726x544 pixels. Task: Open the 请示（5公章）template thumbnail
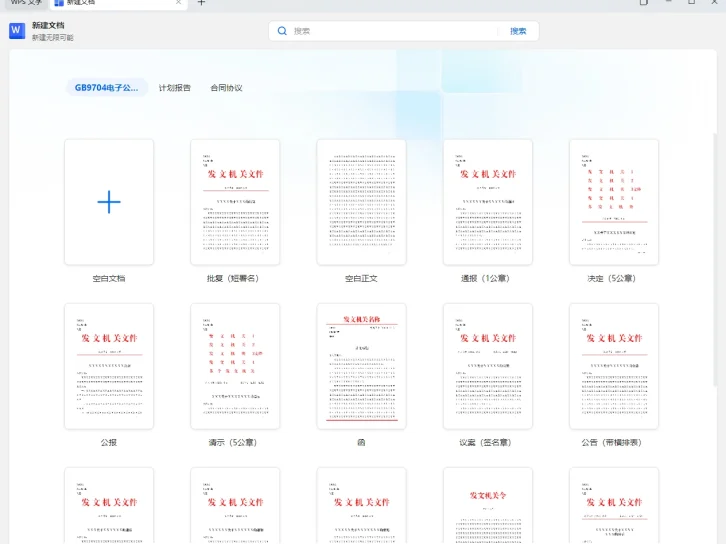tap(235, 366)
